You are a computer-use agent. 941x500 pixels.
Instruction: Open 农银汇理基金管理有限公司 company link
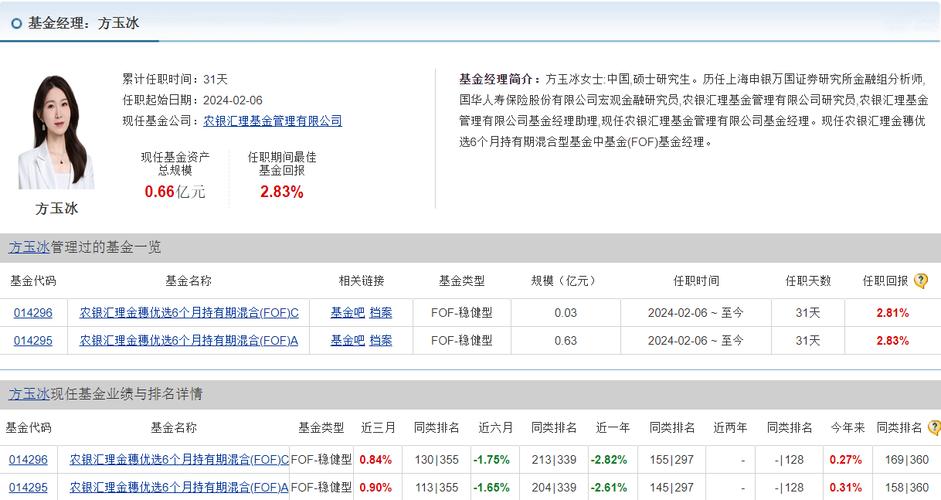coord(272,121)
